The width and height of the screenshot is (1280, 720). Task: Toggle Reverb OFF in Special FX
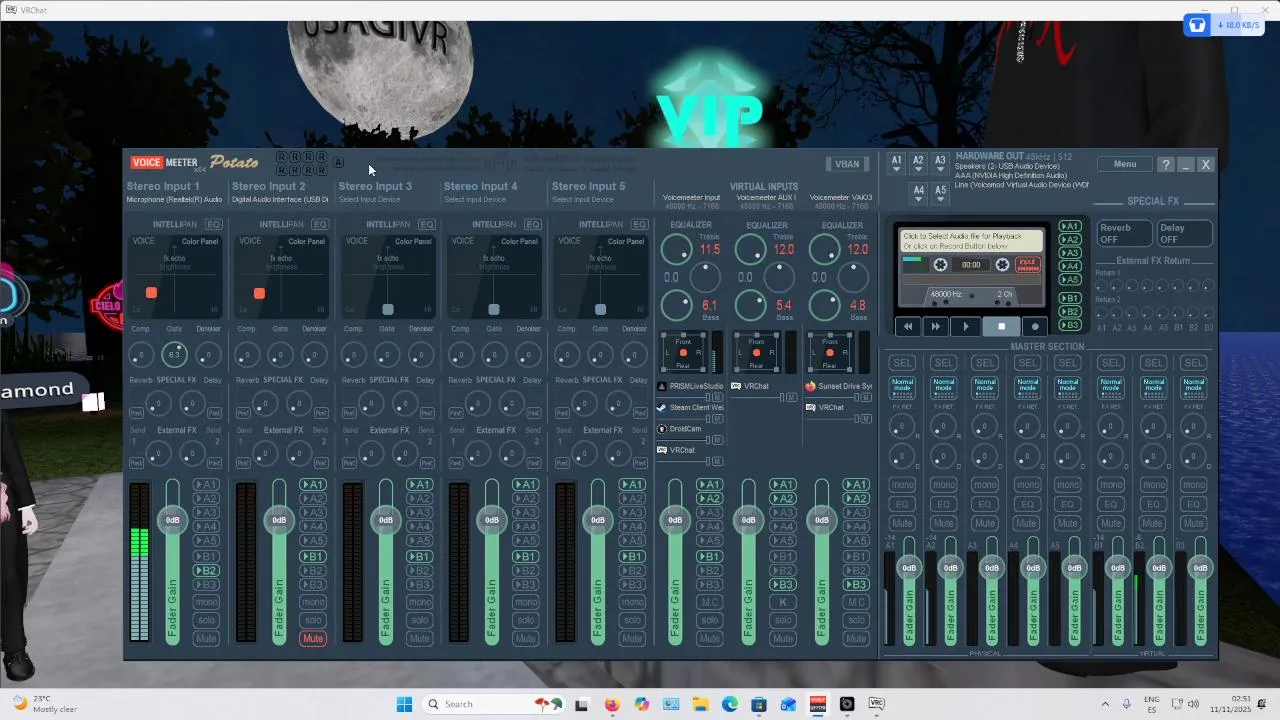(1125, 233)
